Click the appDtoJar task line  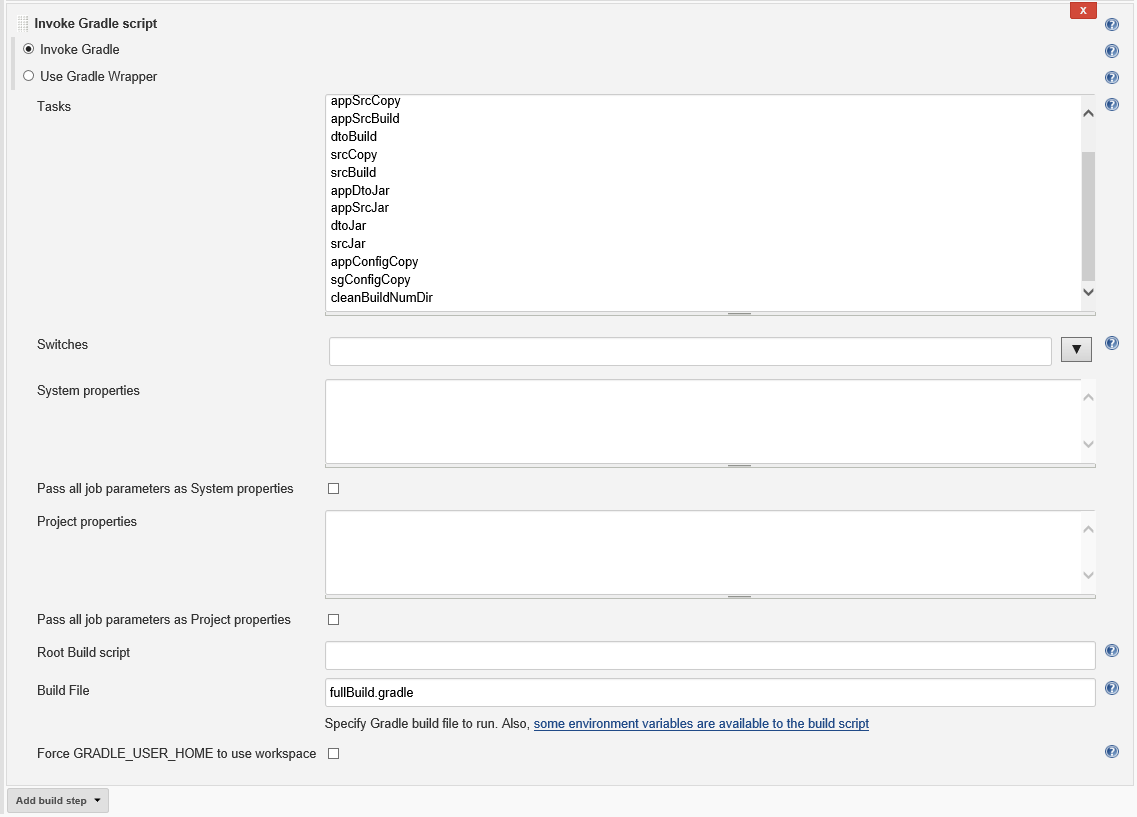pyautogui.click(x=360, y=191)
